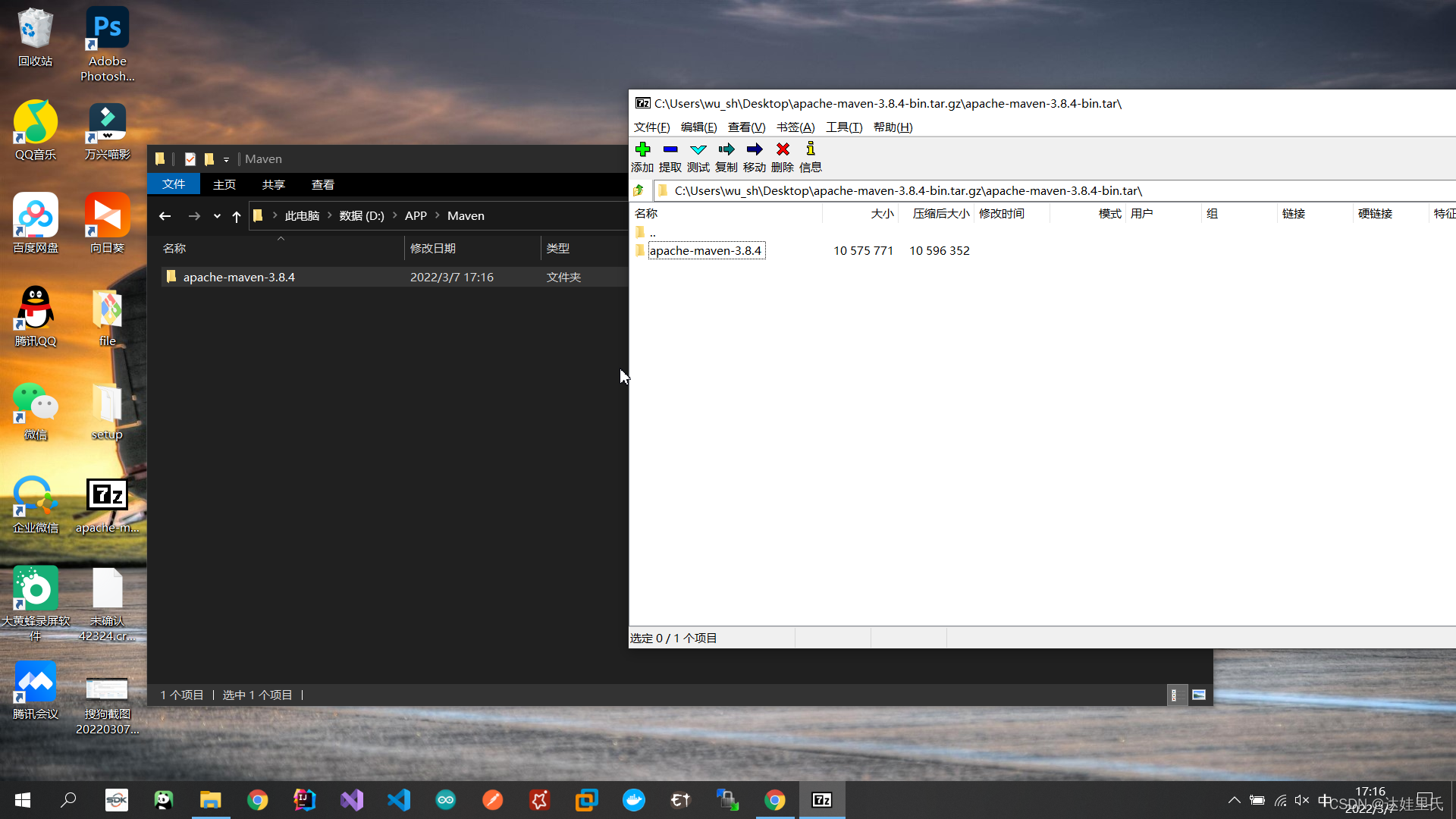The width and height of the screenshot is (1456, 819).
Task: Switch to the 主页 tab in Explorer
Action: tap(224, 184)
